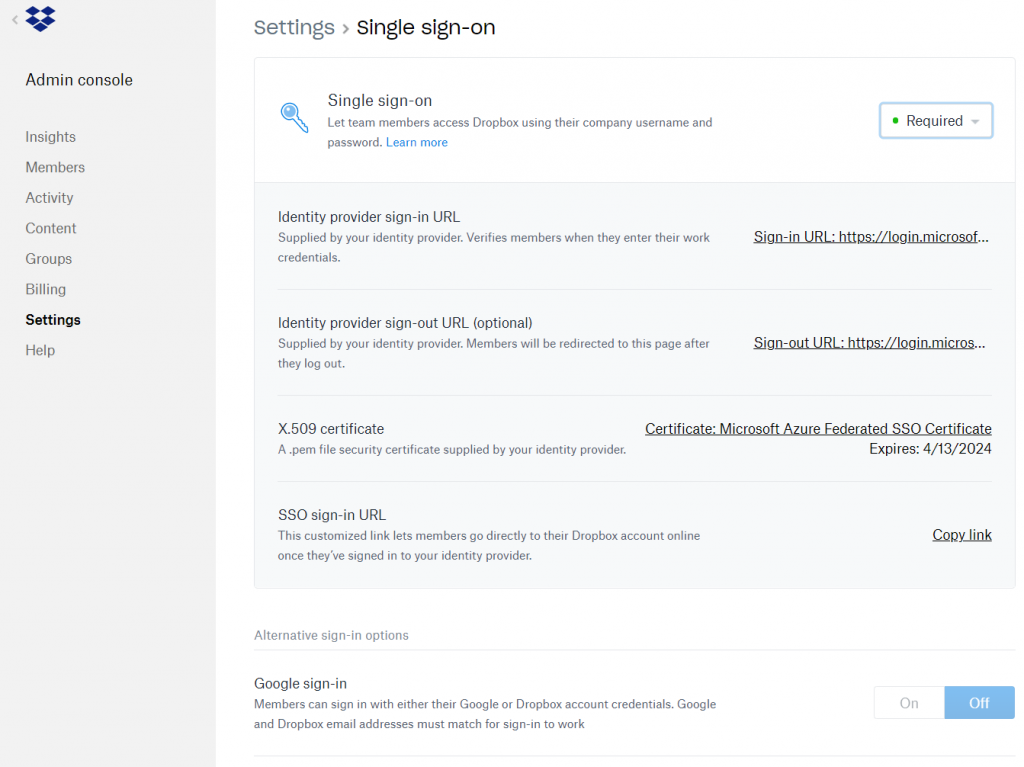Open Help in the sidebar
Viewport: 1024px width, 767px height.
40,350
